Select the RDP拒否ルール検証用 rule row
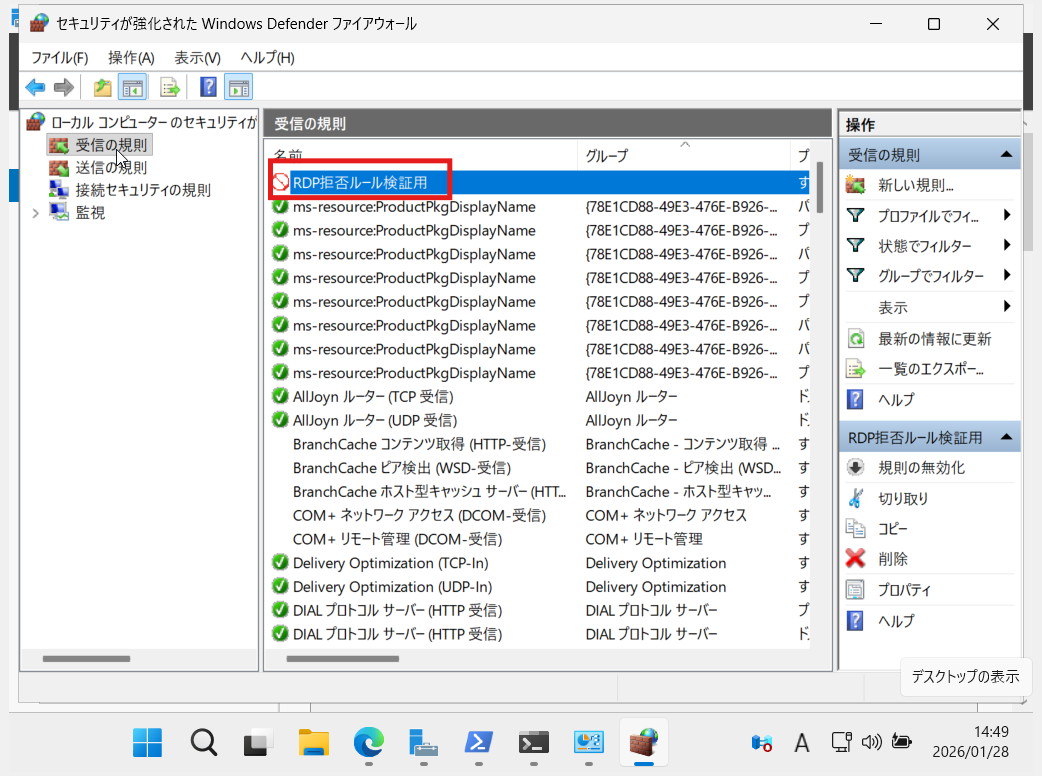This screenshot has height=776, width=1042. [x=540, y=183]
